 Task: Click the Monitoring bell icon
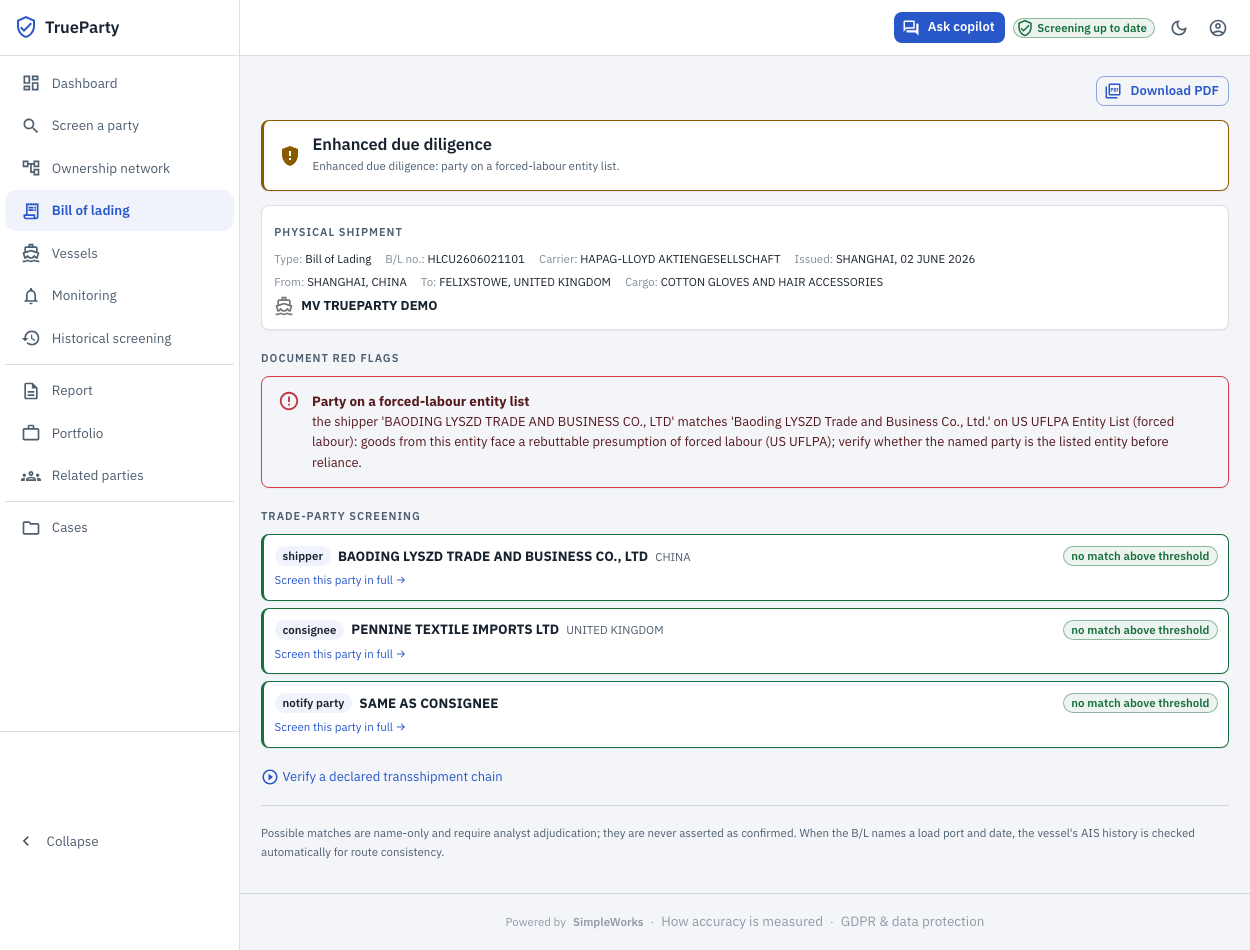(31, 295)
